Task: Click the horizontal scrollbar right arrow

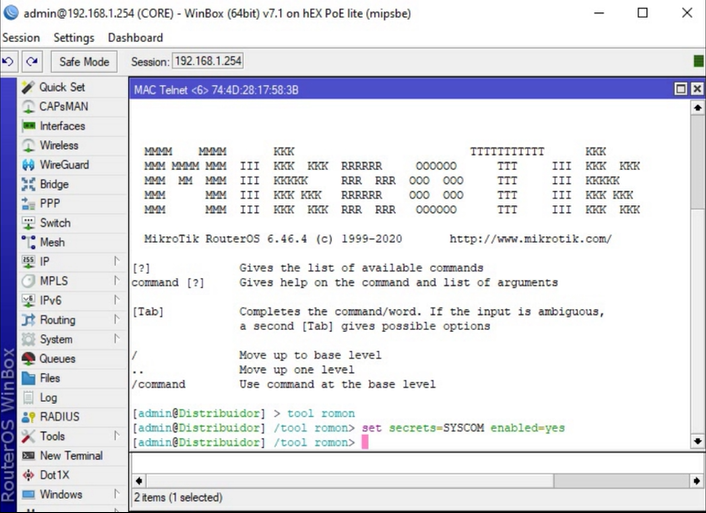Action: (697, 481)
